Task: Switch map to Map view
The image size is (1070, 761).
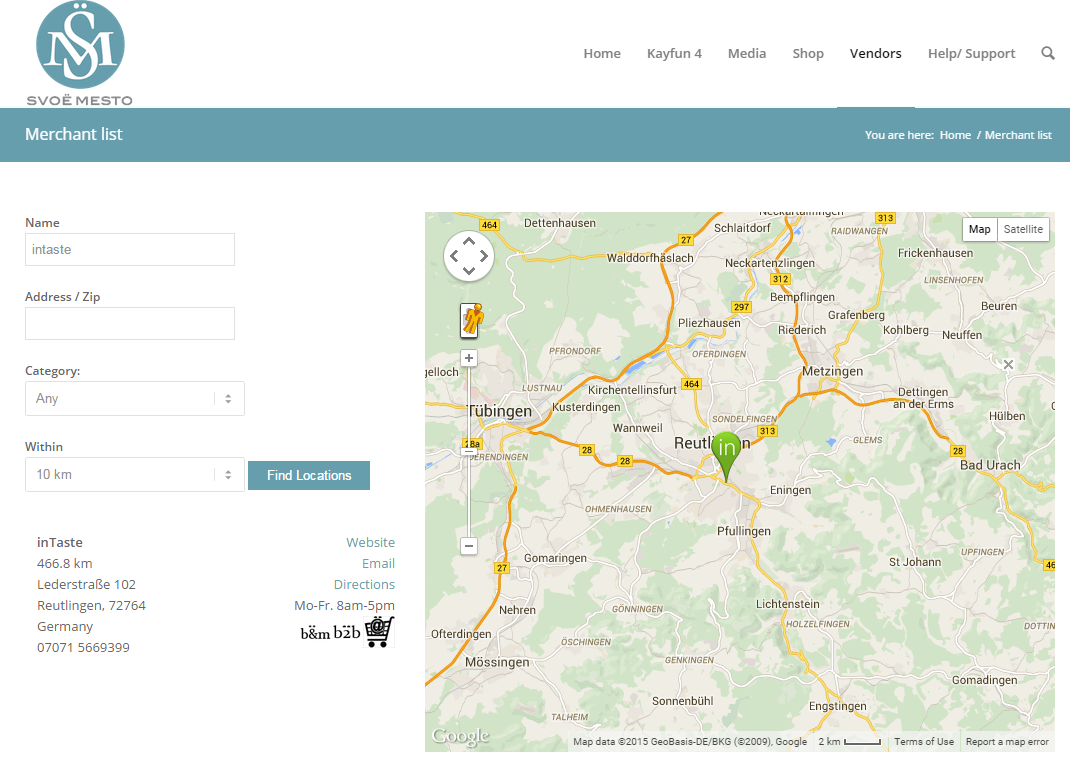Action: coord(979,229)
